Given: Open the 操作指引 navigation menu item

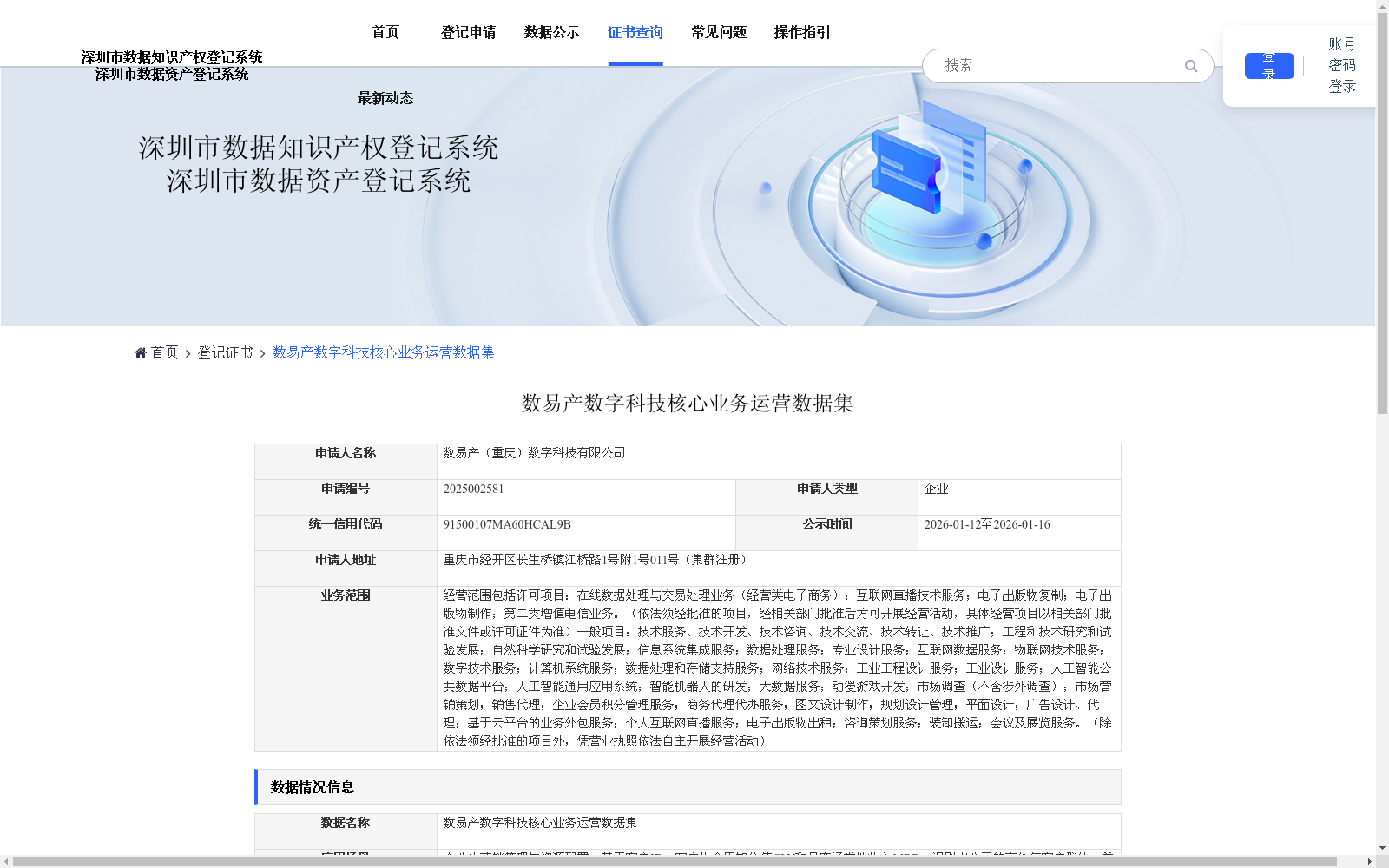Looking at the screenshot, I should click(x=802, y=32).
